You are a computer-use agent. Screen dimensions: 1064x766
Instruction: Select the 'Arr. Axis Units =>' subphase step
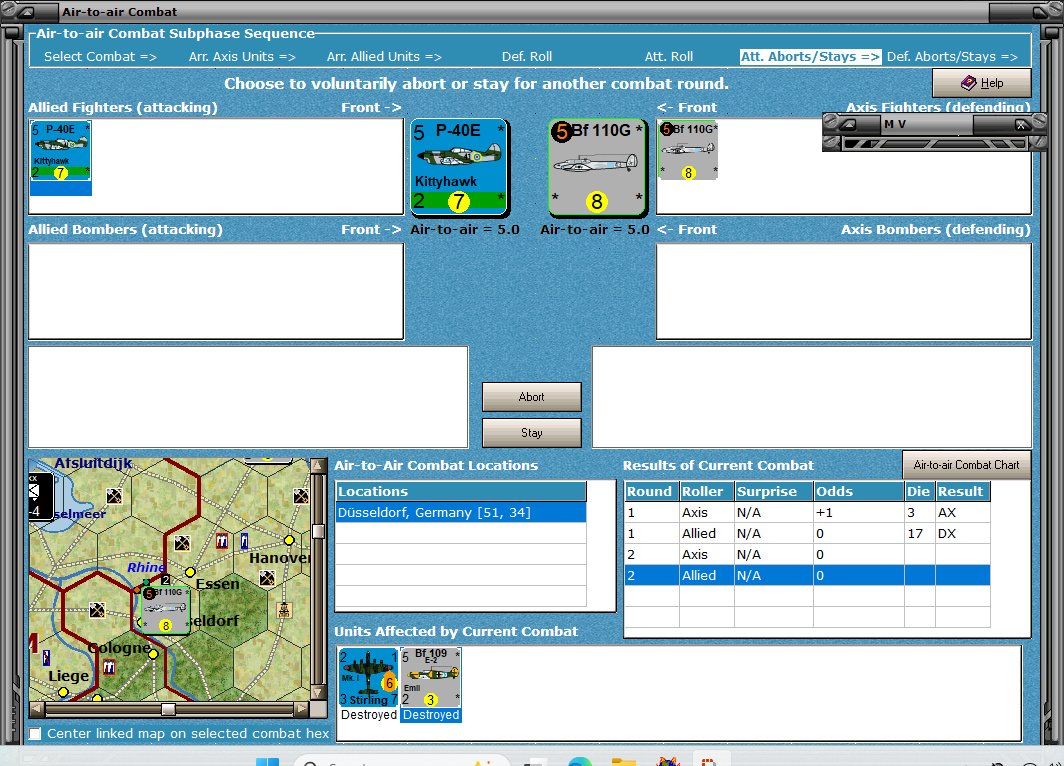coord(242,56)
